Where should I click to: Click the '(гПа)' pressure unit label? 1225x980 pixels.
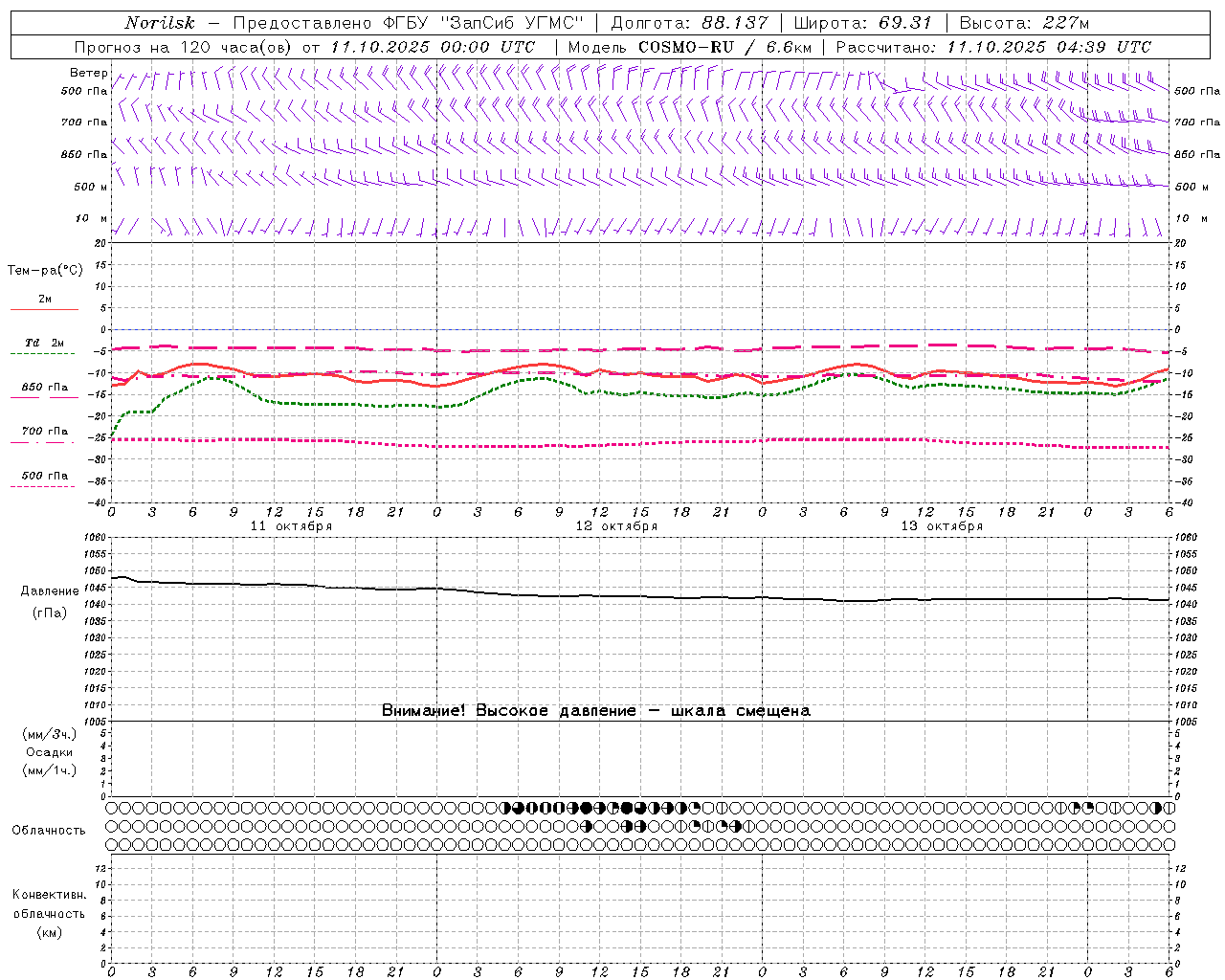pos(50,612)
